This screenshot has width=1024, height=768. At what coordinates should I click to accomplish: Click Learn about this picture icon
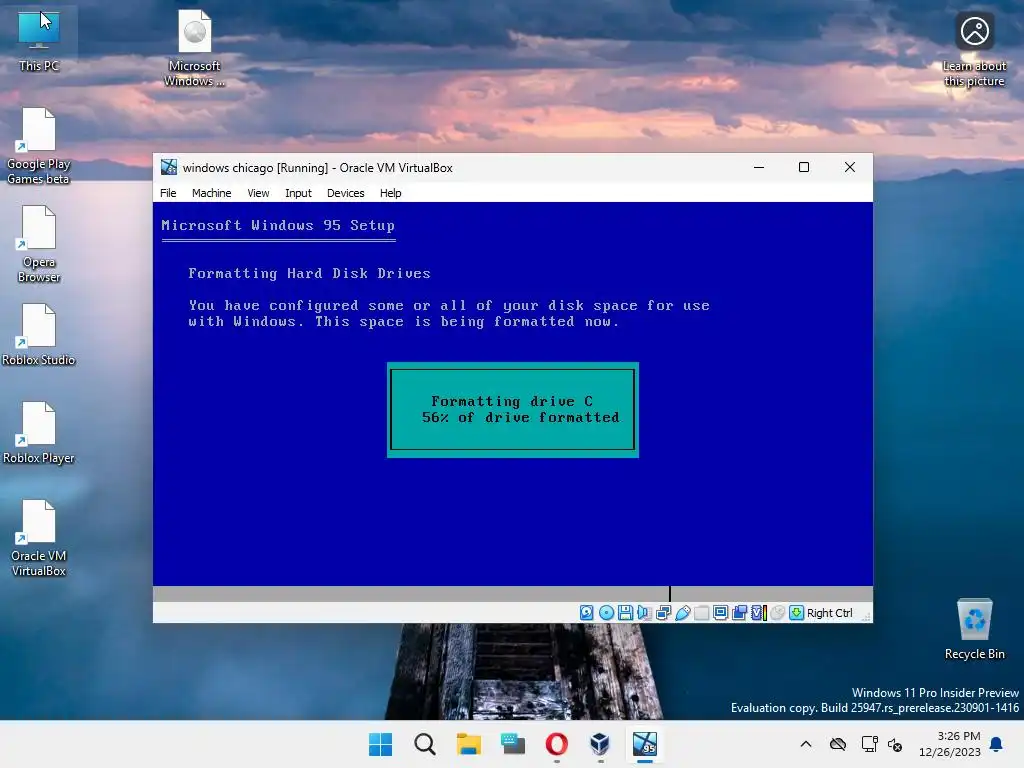[974, 48]
